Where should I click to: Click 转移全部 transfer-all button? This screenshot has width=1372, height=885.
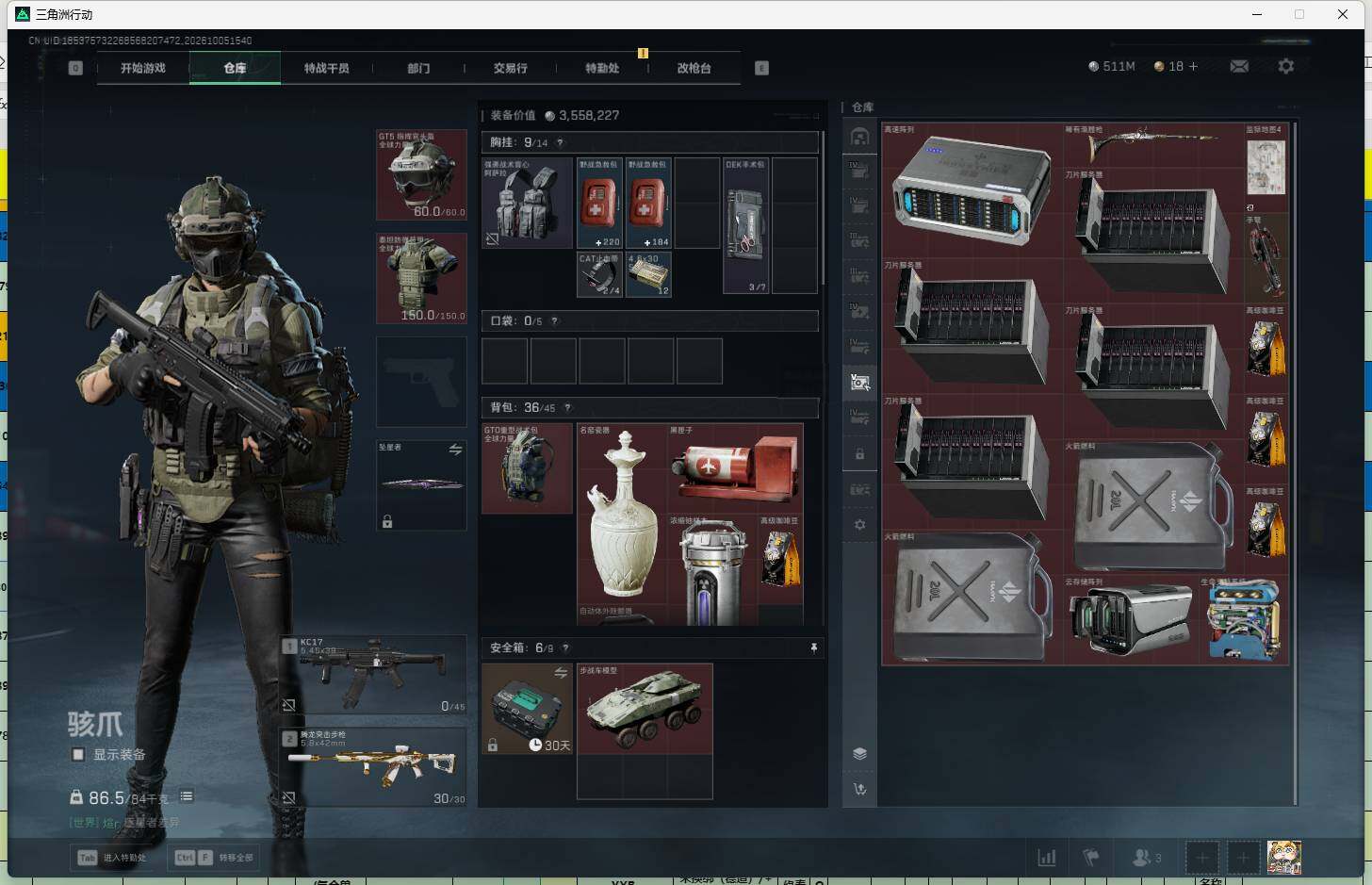point(215,858)
